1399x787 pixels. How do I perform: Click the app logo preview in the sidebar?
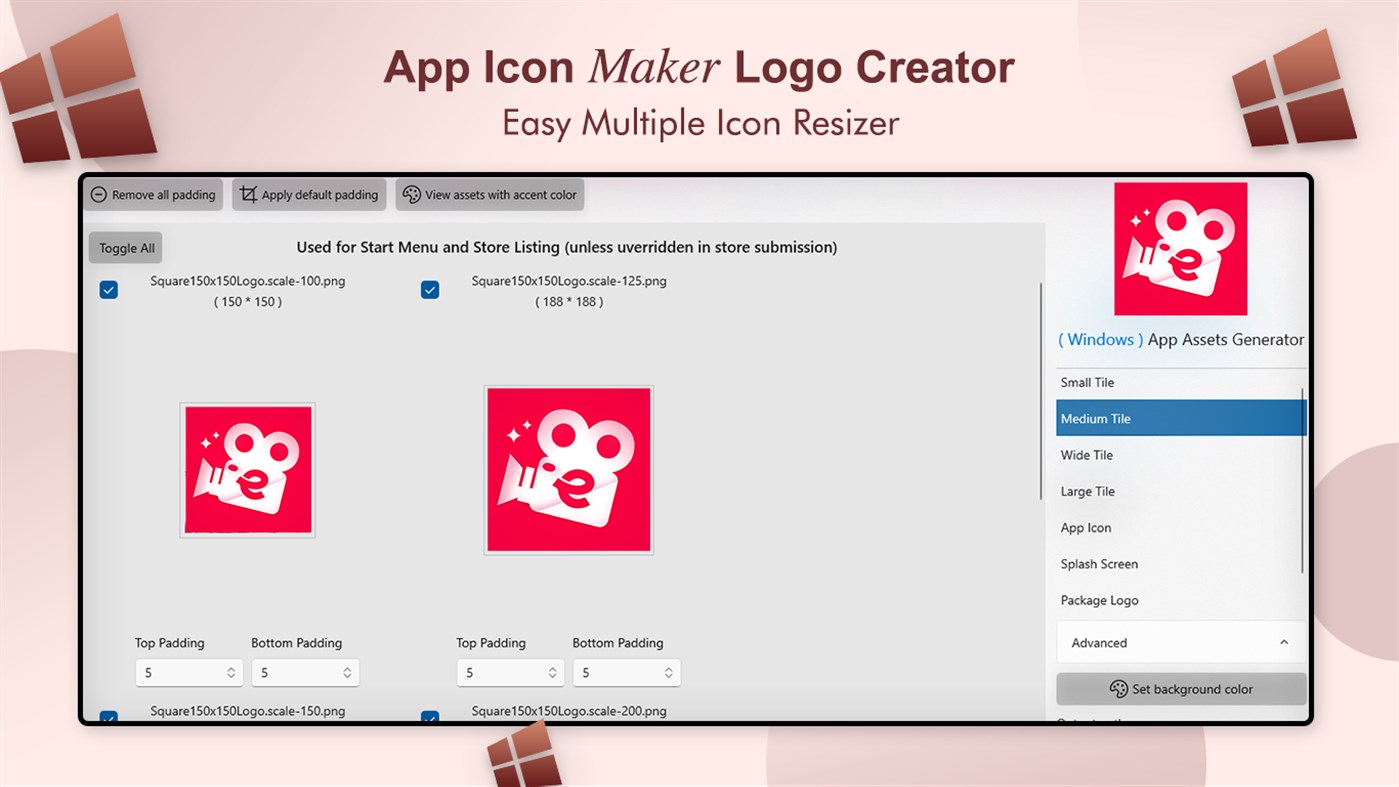1180,249
